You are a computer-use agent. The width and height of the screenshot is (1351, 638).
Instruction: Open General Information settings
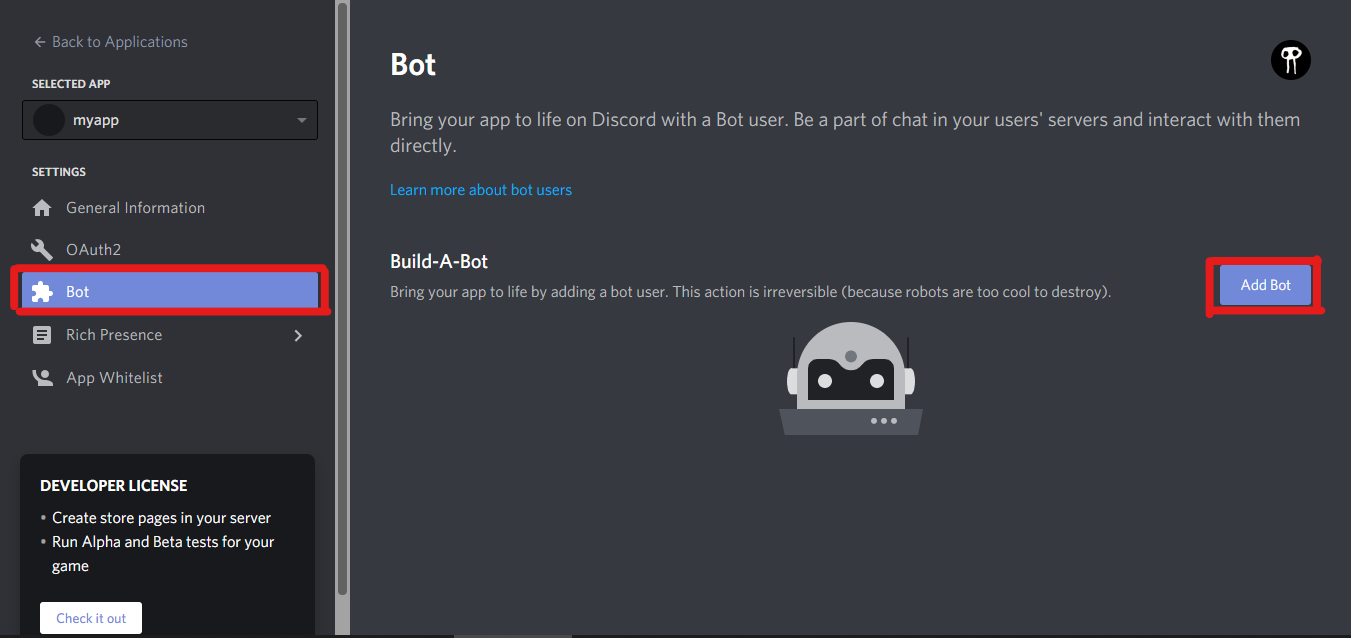click(170, 208)
